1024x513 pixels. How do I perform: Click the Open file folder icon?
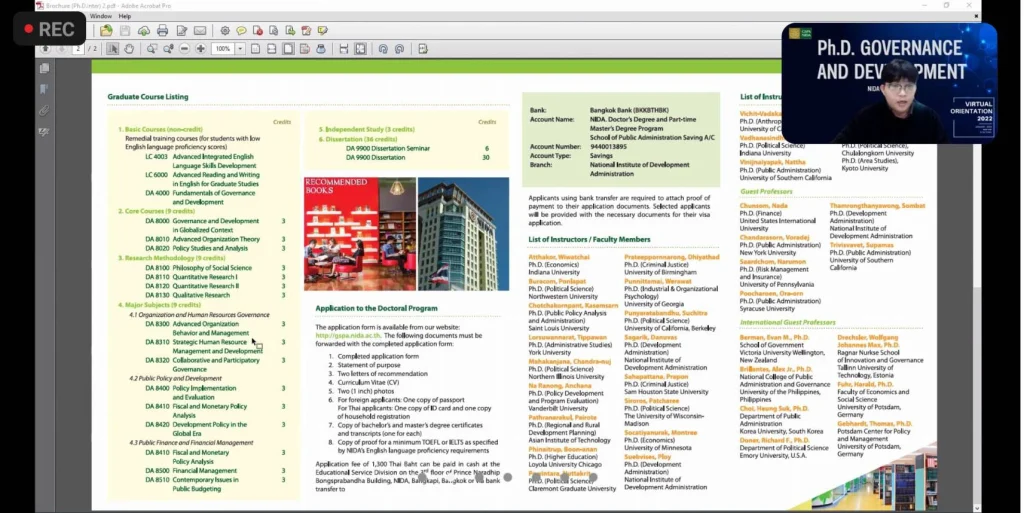(x=106, y=31)
